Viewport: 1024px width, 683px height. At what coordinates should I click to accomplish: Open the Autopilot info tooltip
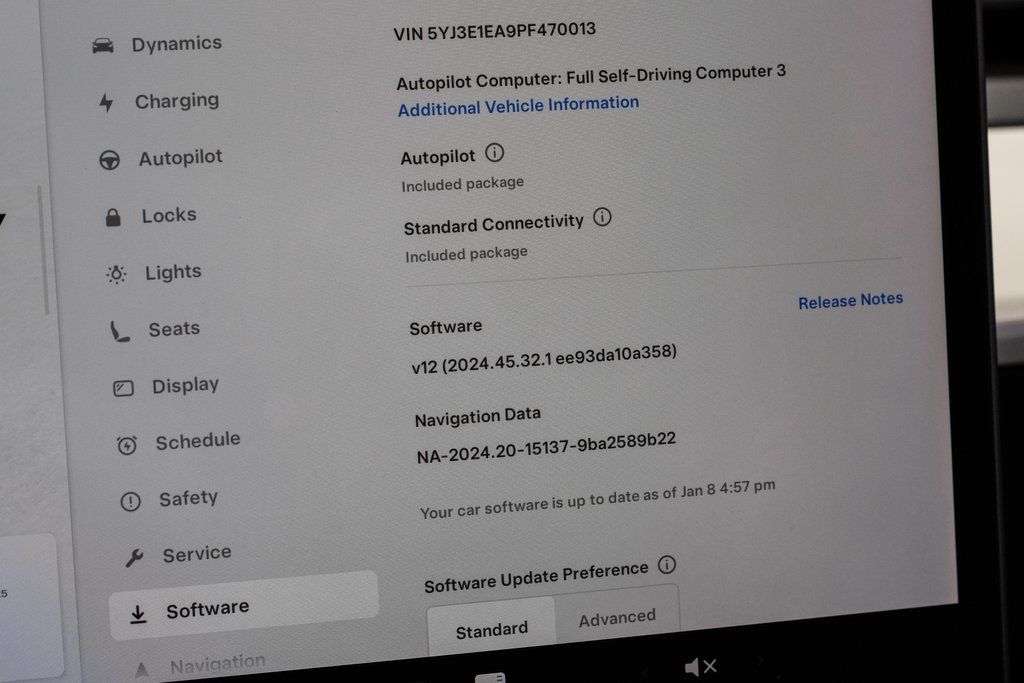(495, 153)
